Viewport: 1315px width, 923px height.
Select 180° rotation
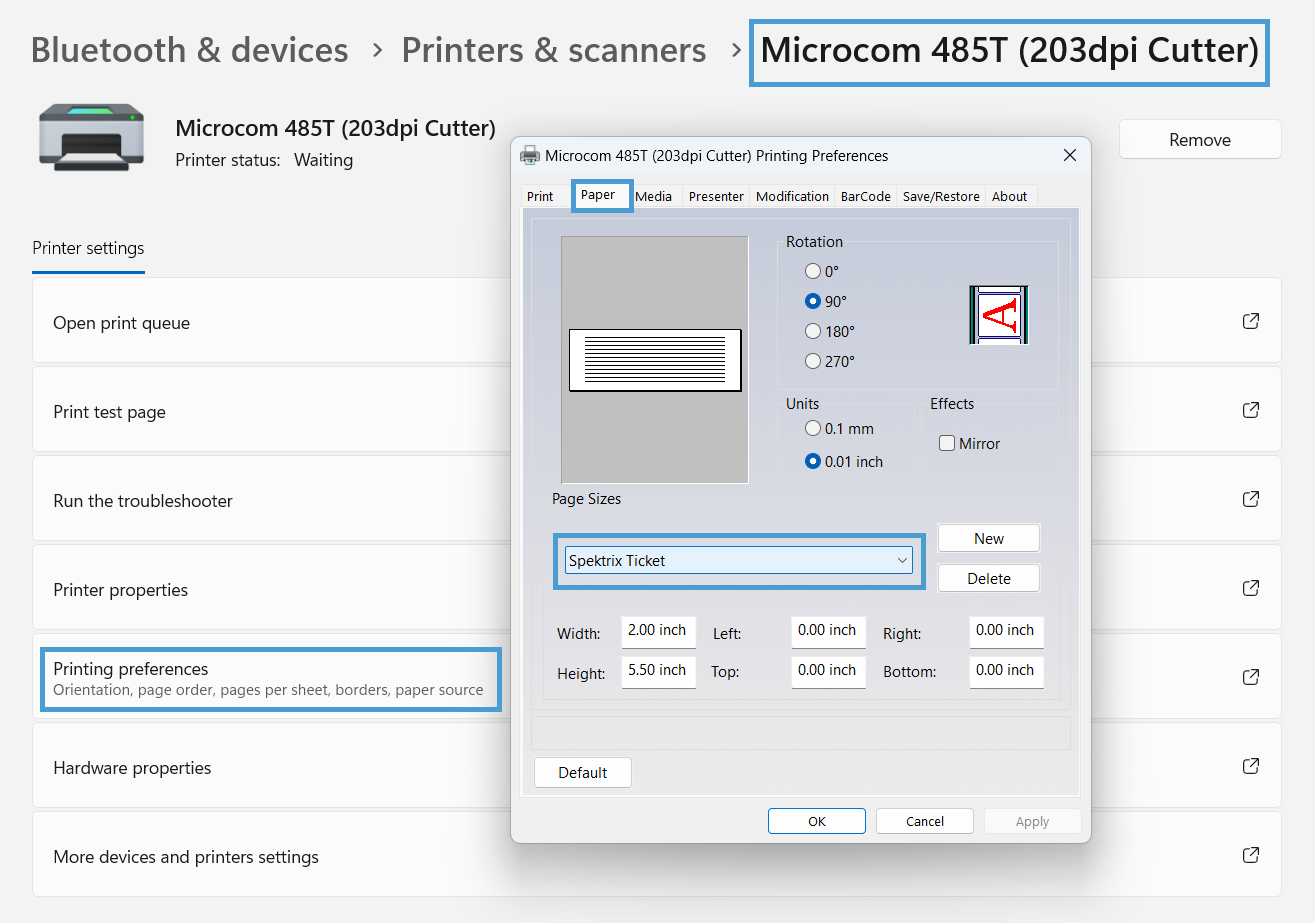tap(812, 331)
